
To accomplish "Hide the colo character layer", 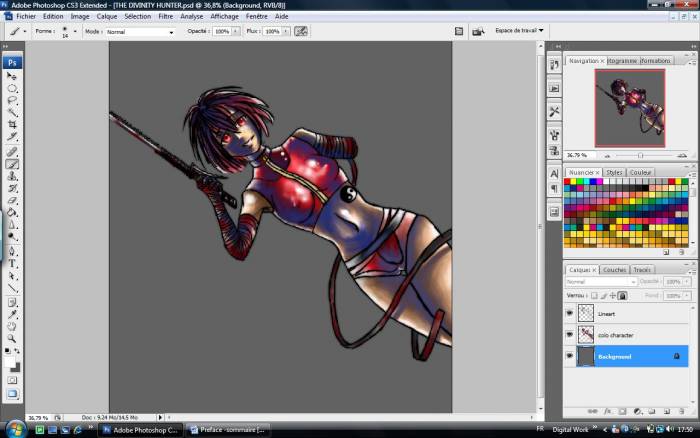I will 570,334.
